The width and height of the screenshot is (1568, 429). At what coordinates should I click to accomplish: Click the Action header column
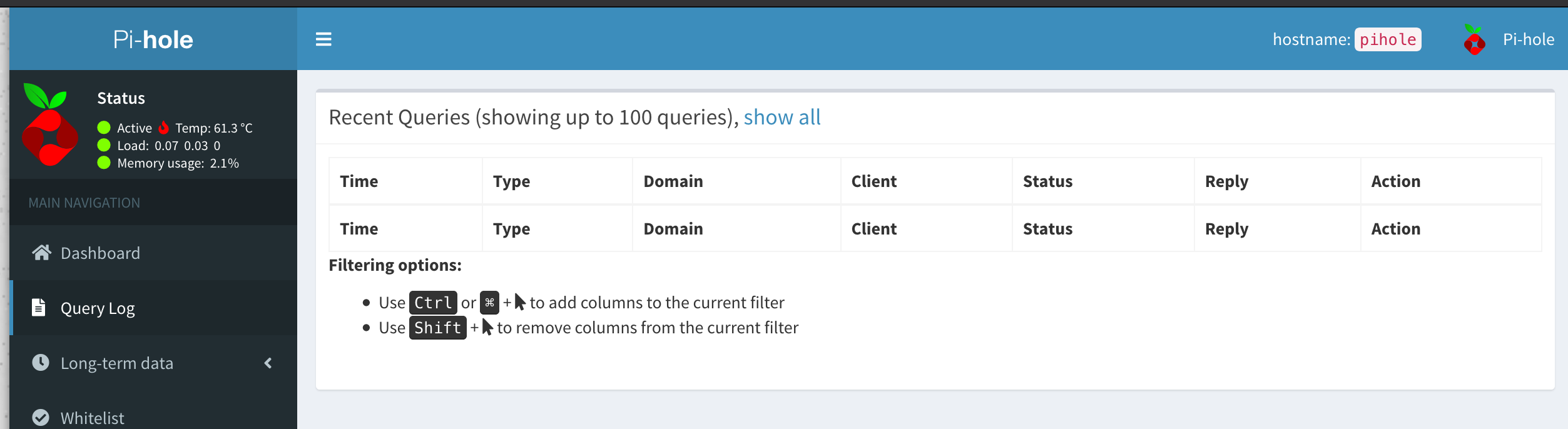1451,181
